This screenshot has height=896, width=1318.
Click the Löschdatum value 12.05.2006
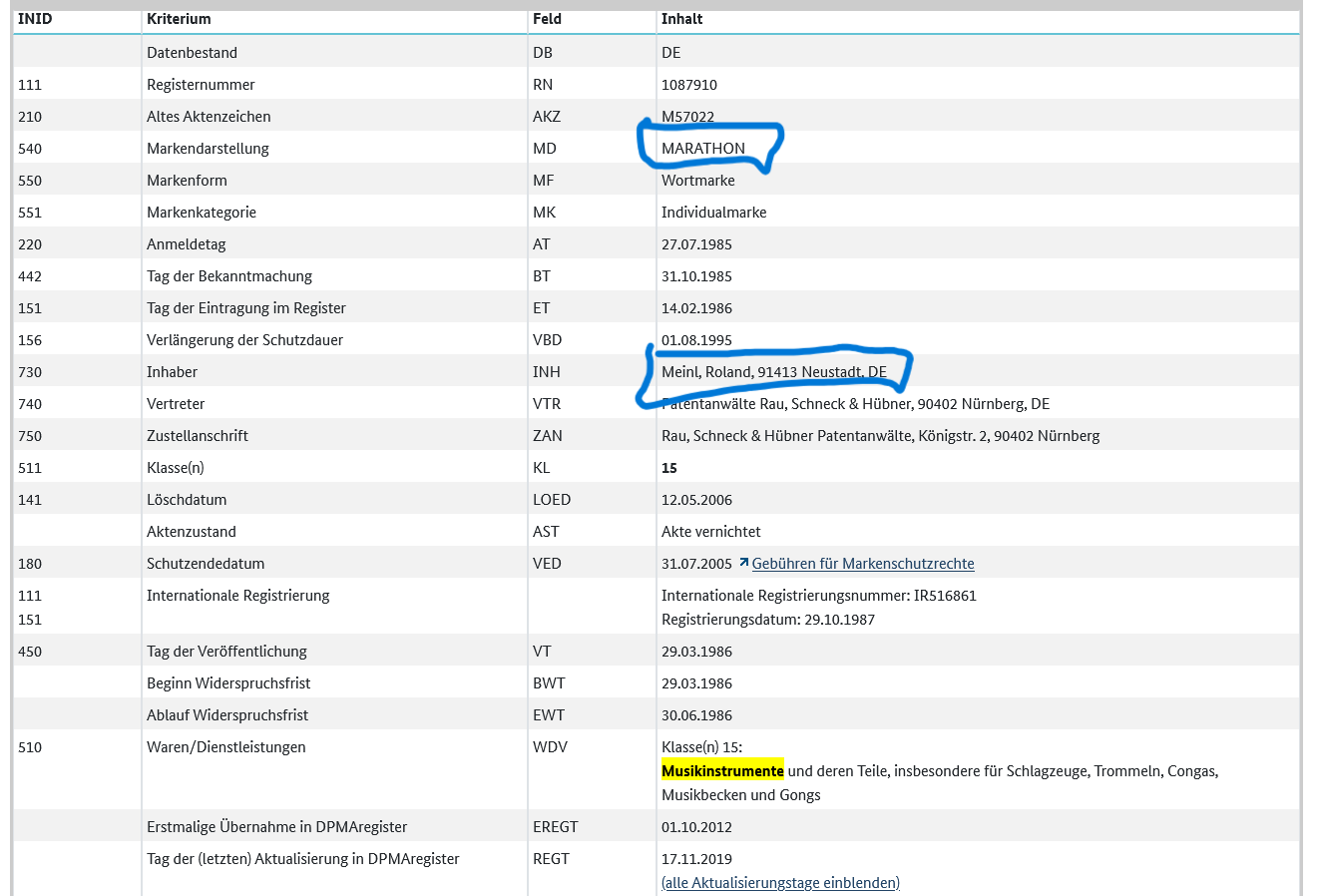pyautogui.click(x=695, y=500)
